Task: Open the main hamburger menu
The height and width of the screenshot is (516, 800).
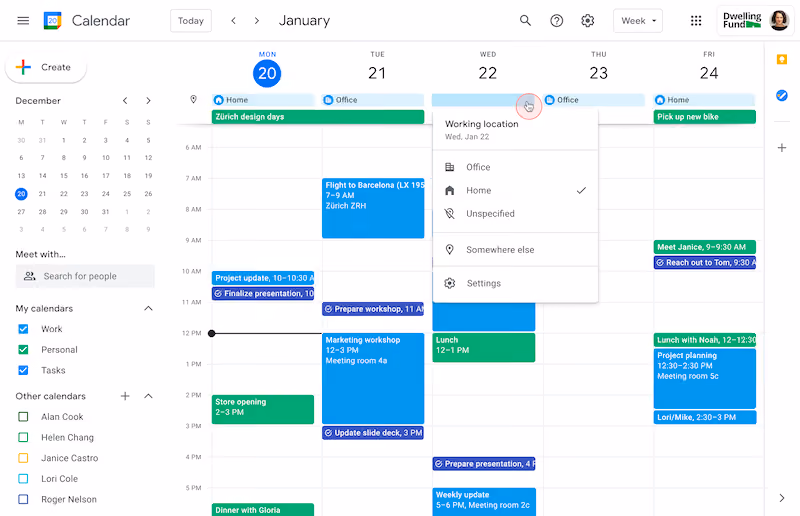Action: [x=23, y=20]
